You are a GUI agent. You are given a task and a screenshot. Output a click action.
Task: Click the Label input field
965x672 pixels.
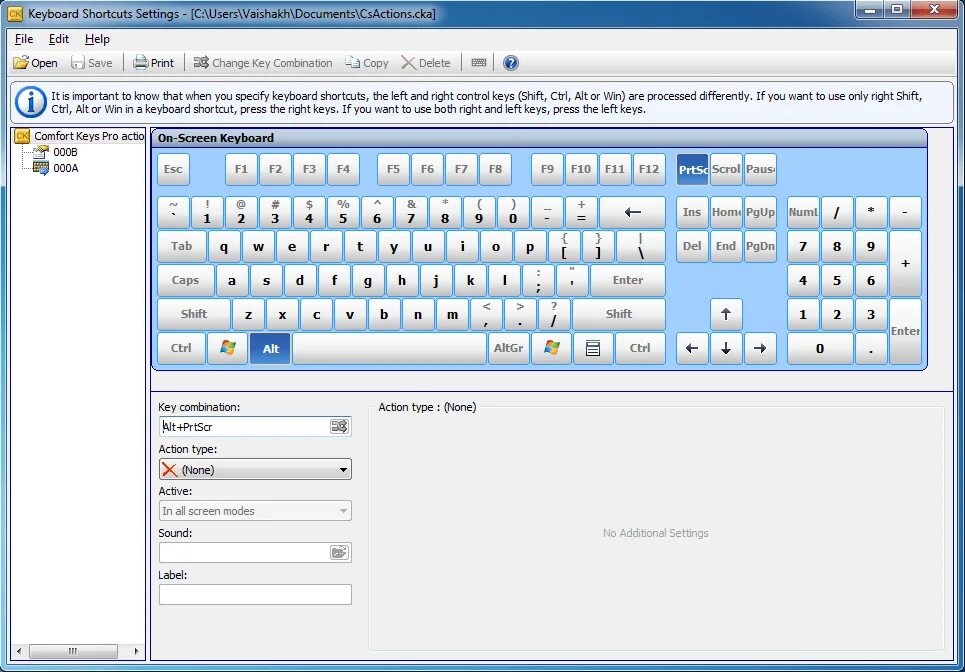tap(255, 594)
